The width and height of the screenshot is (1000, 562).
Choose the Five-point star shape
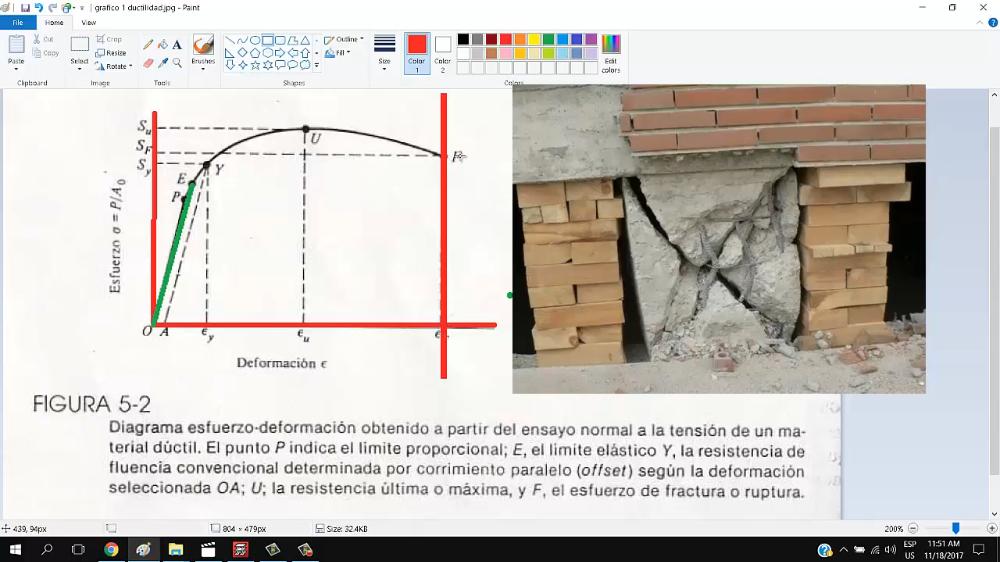(x=254, y=65)
